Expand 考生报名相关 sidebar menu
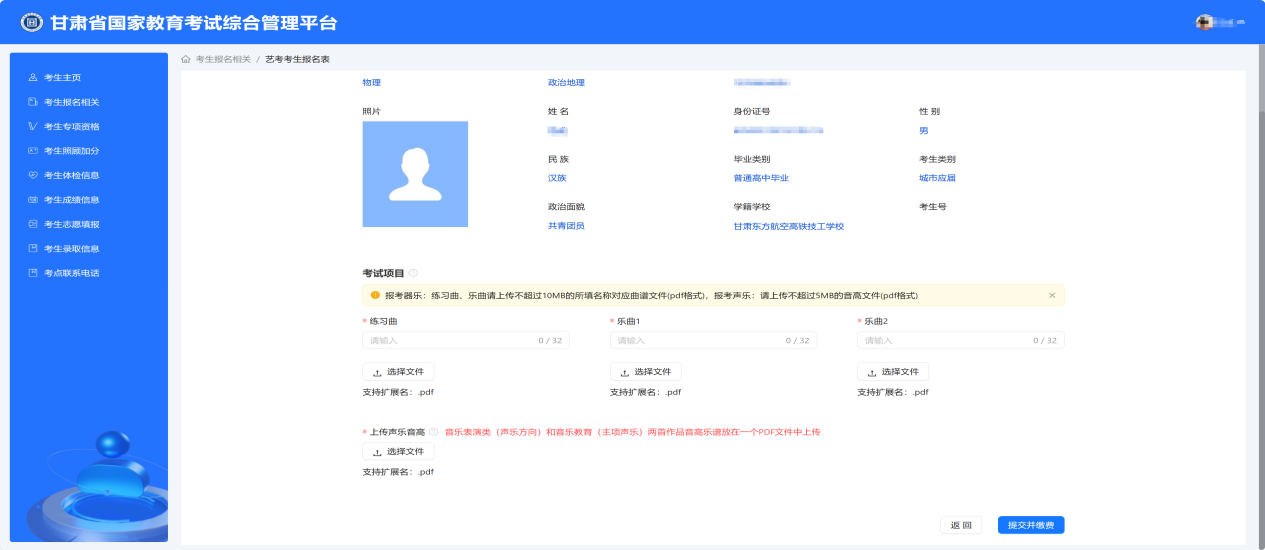 click(71, 102)
